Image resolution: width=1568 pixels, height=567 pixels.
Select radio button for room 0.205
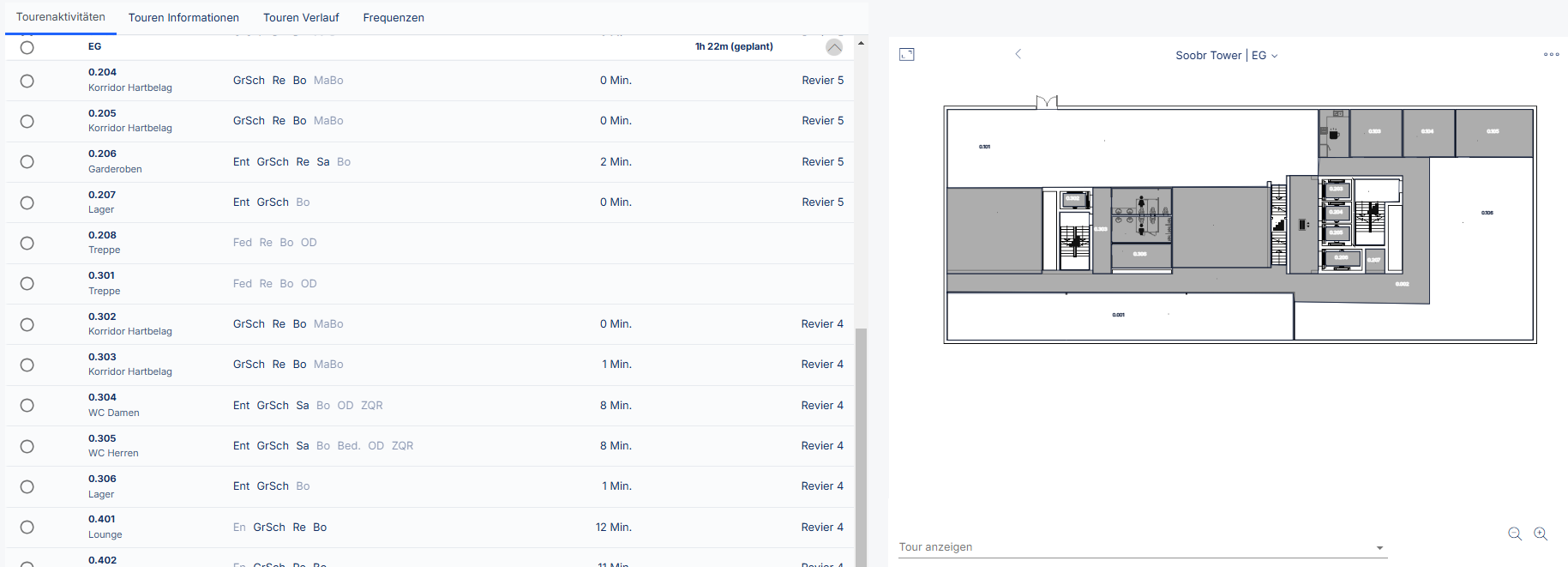click(x=27, y=121)
